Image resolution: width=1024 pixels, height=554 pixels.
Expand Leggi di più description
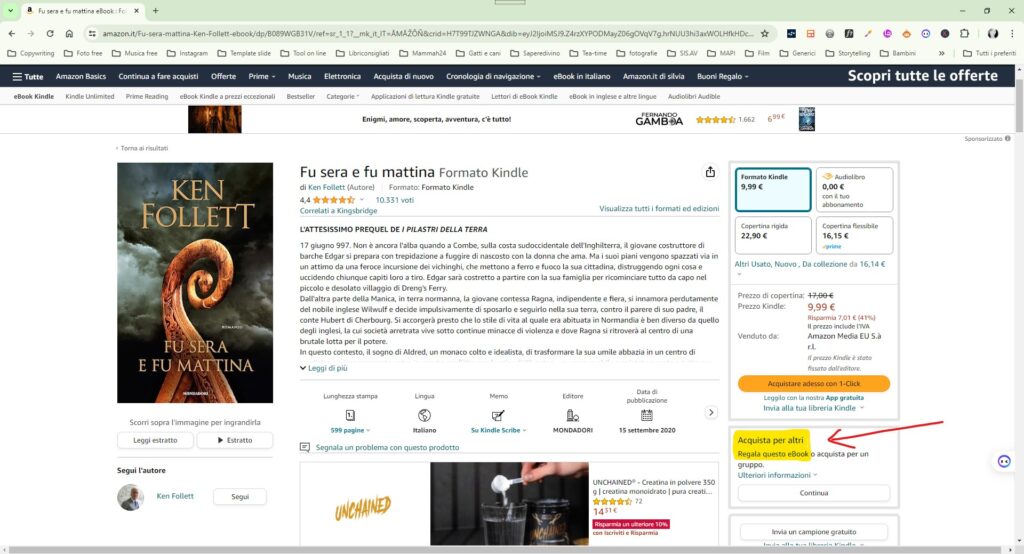pos(323,368)
